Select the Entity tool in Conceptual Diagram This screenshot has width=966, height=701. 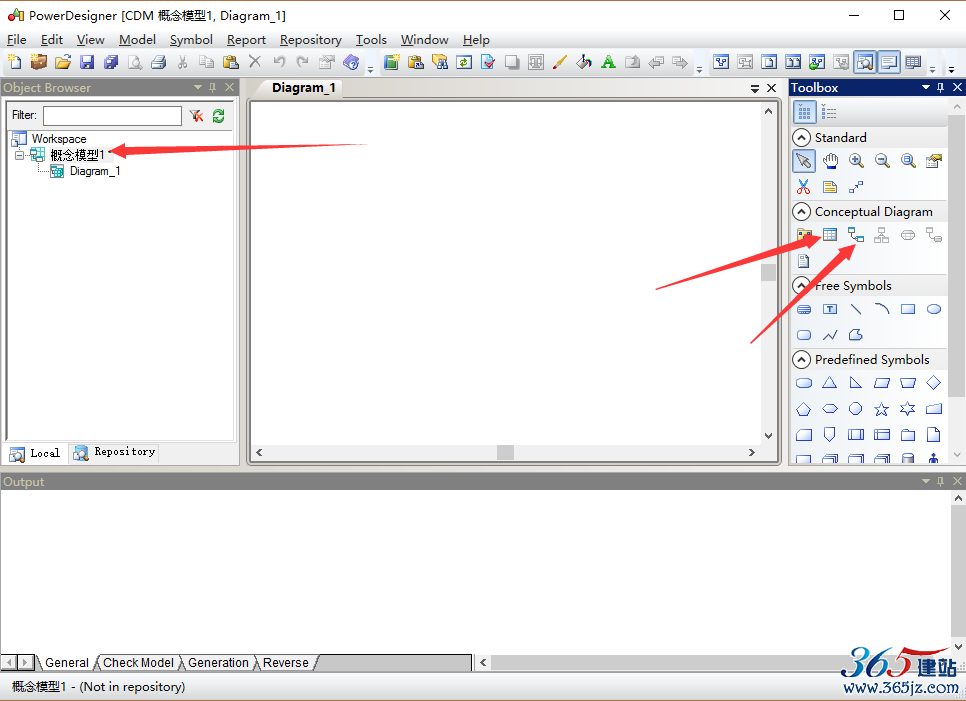tap(830, 235)
